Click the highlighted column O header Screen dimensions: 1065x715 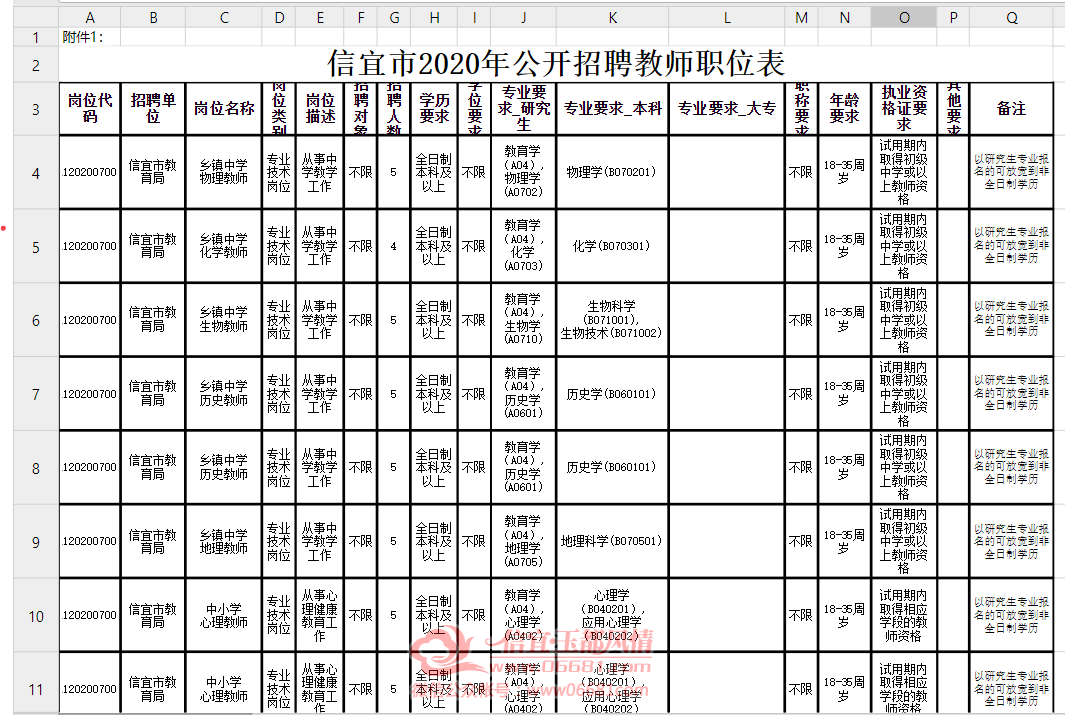click(904, 18)
